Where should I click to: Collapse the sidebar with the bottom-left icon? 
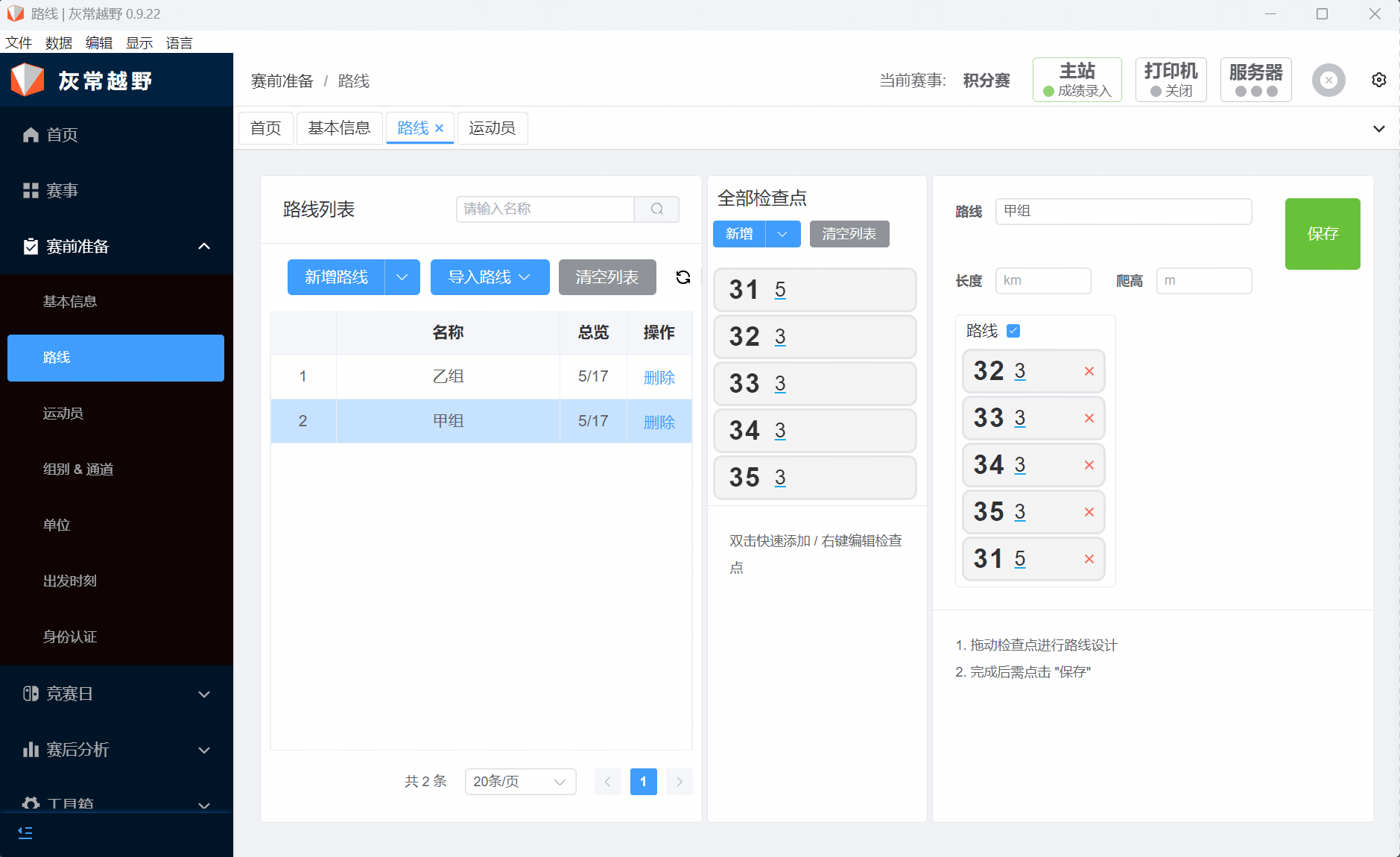click(x=25, y=832)
